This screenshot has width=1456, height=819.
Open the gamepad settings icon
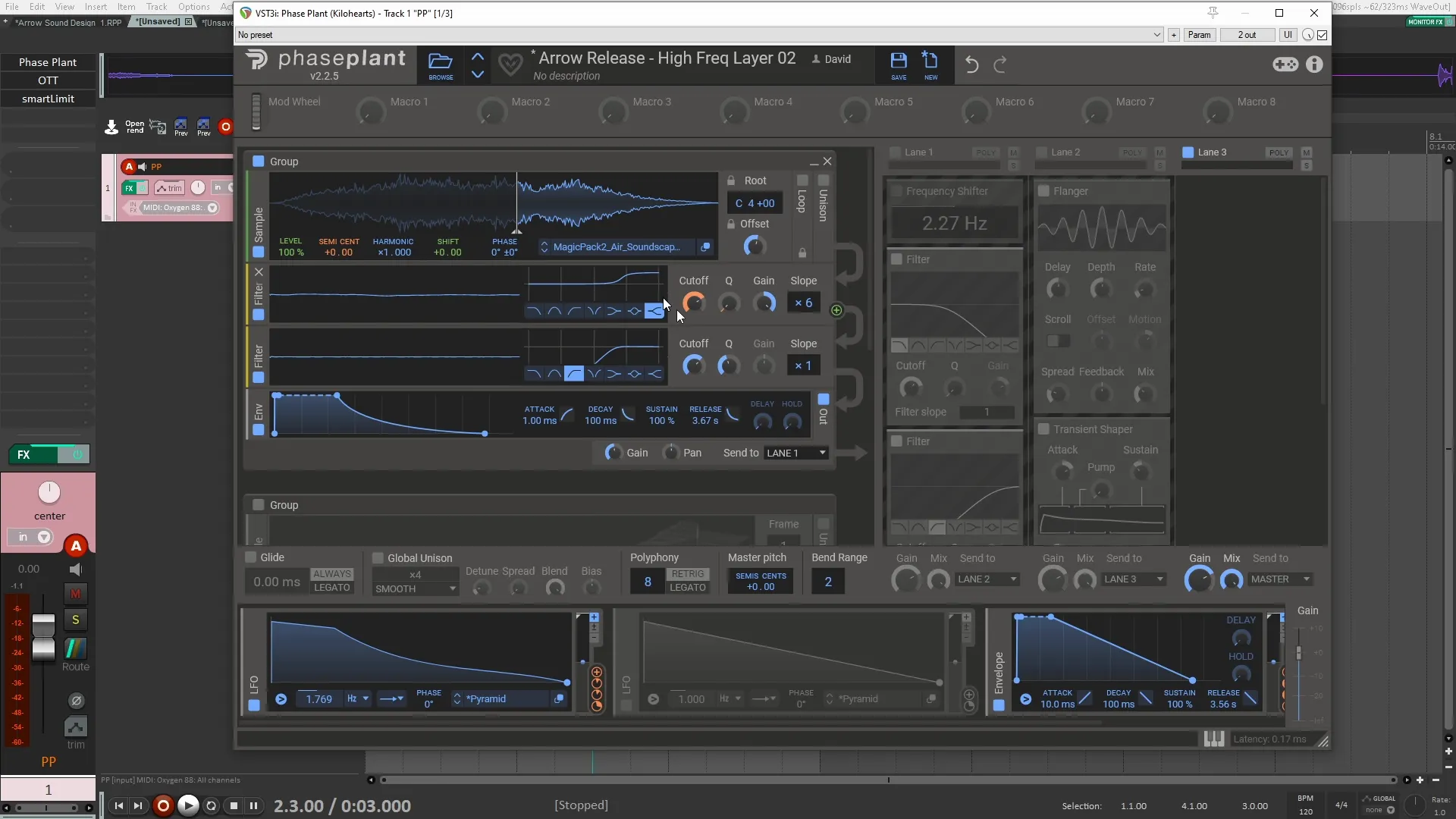(1285, 64)
